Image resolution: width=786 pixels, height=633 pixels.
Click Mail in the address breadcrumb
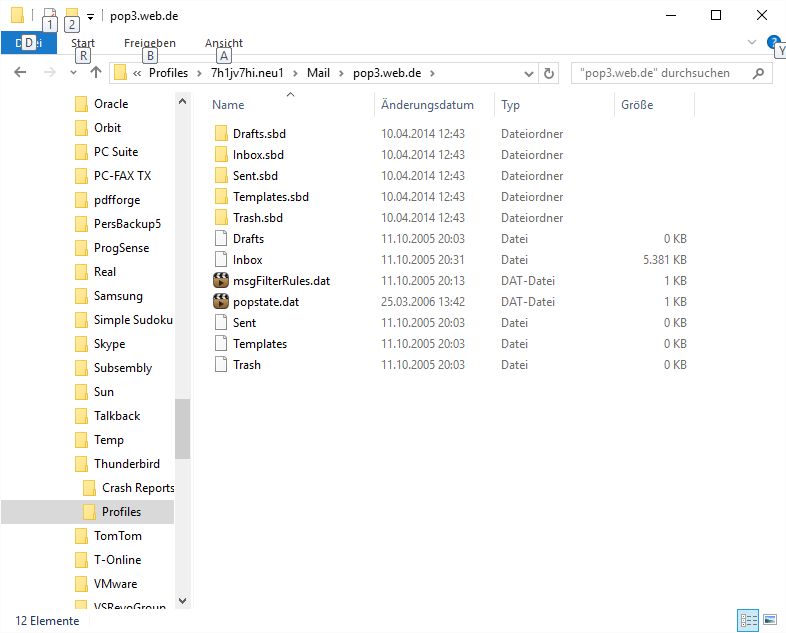point(318,73)
